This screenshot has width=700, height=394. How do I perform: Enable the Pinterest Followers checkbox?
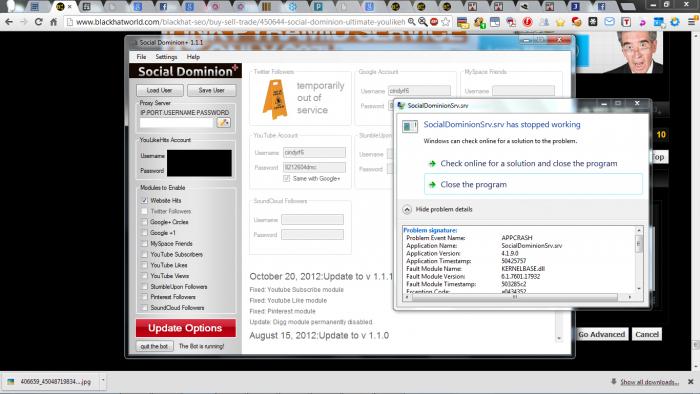point(144,297)
